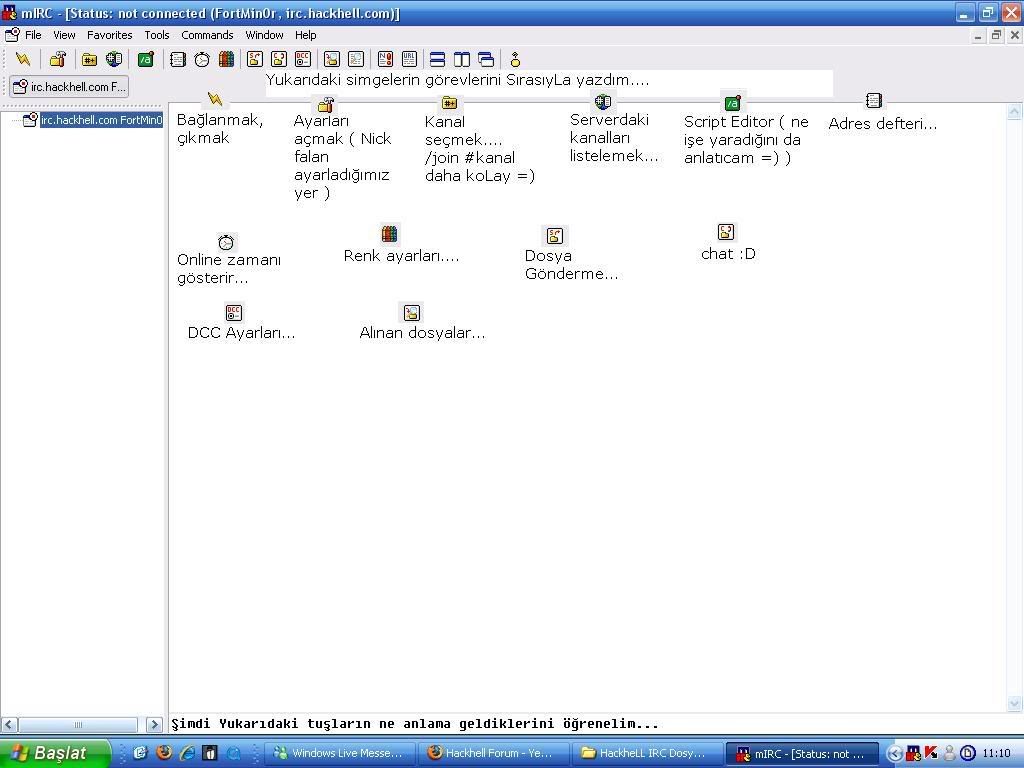Click the DCC Send file icon

click(255, 59)
